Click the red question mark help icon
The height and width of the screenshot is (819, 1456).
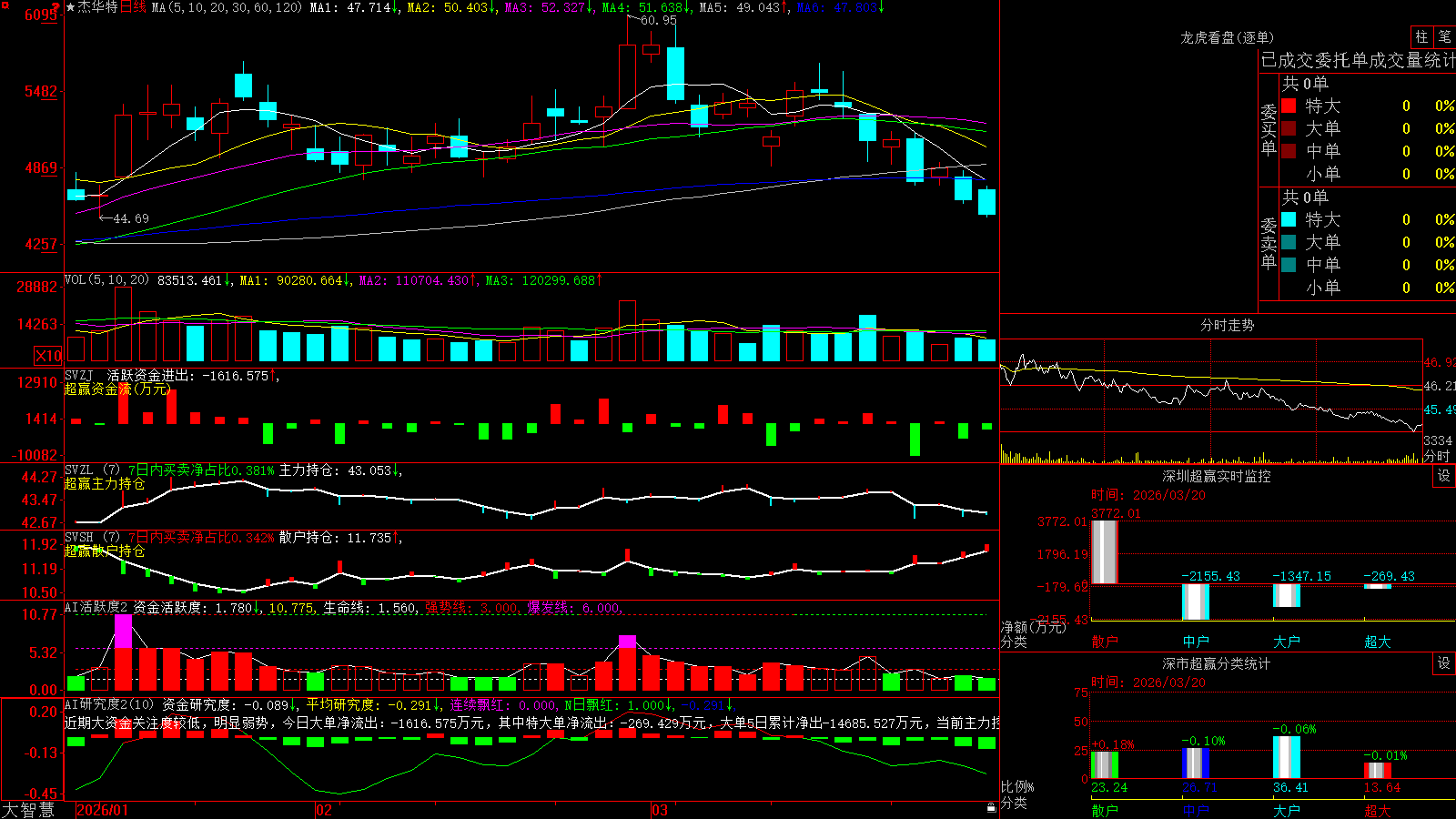pyautogui.click(x=57, y=7)
